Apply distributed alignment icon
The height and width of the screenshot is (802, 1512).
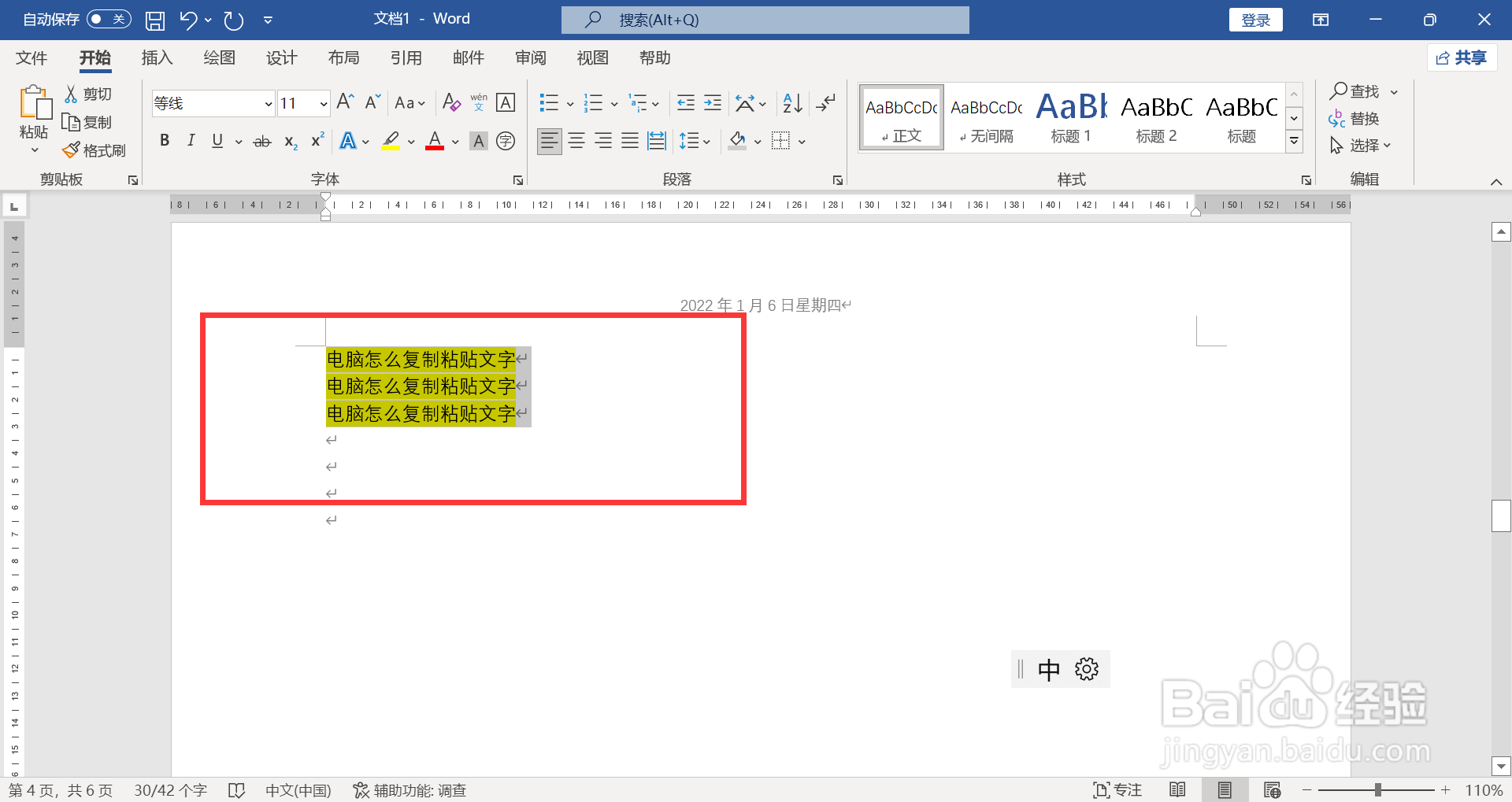(x=657, y=141)
